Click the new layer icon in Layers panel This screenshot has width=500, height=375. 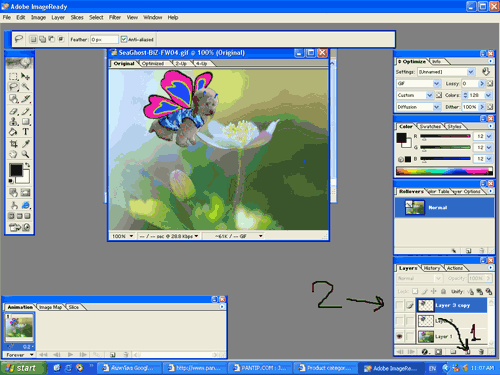tap(468, 352)
